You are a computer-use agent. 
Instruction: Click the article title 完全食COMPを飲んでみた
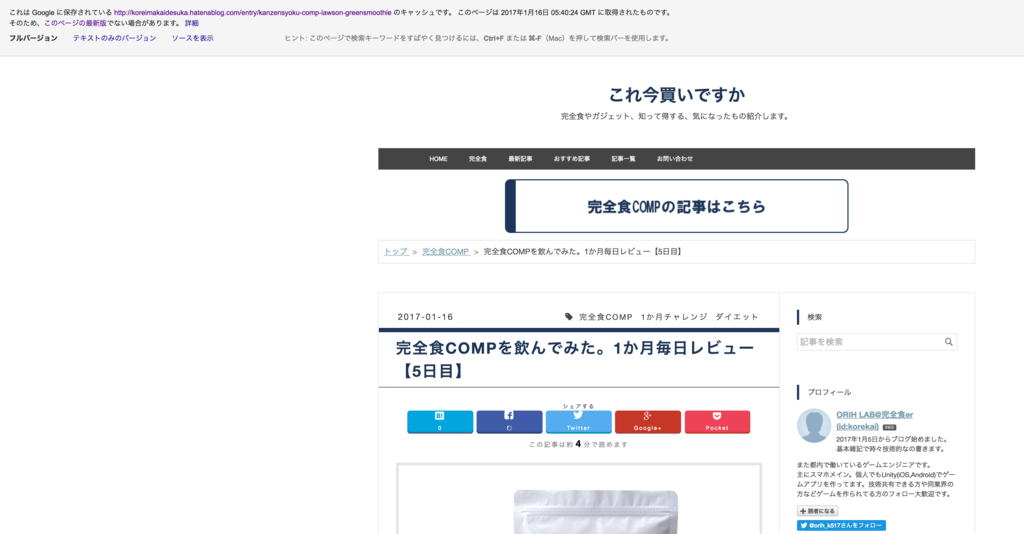(575, 359)
